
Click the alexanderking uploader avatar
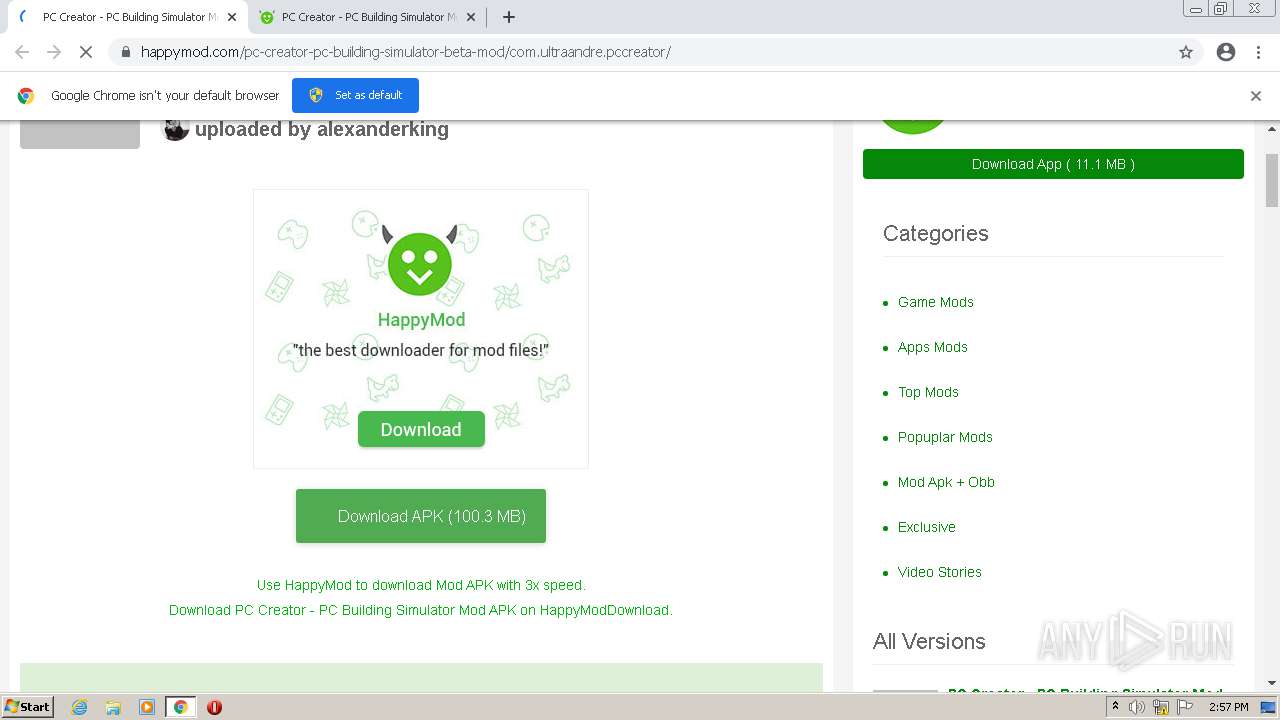(x=175, y=129)
